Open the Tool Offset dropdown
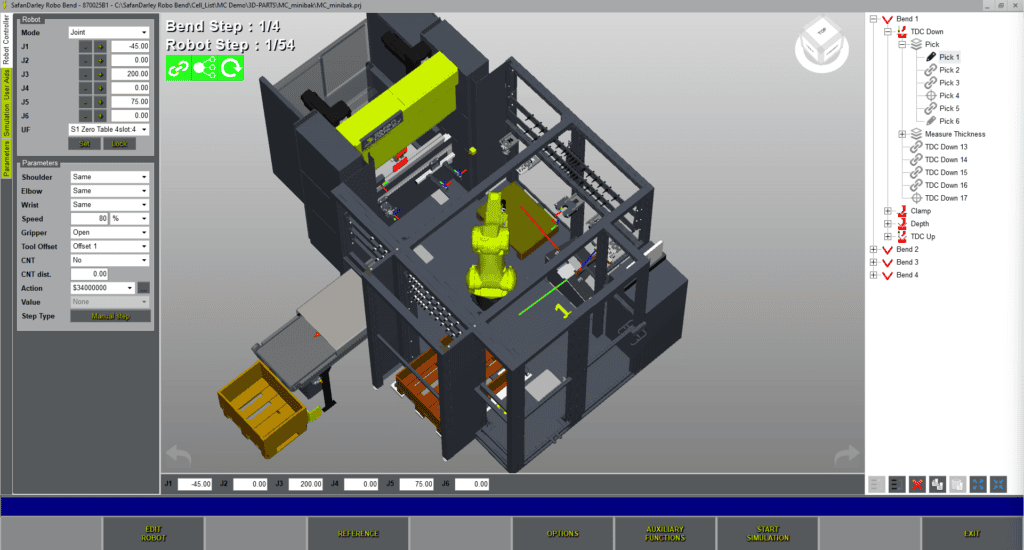 click(110, 246)
